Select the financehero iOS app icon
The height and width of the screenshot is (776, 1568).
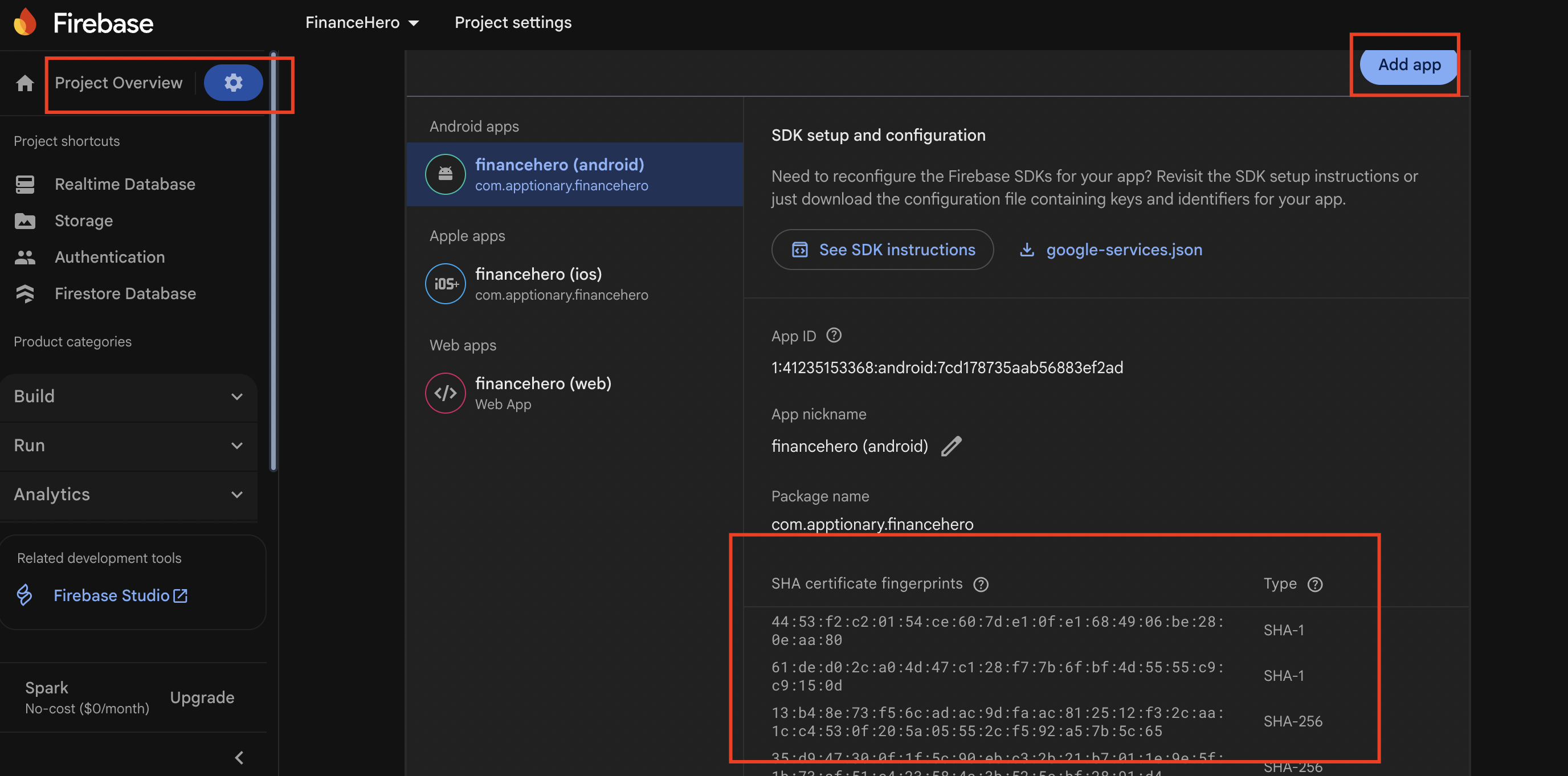coord(445,284)
